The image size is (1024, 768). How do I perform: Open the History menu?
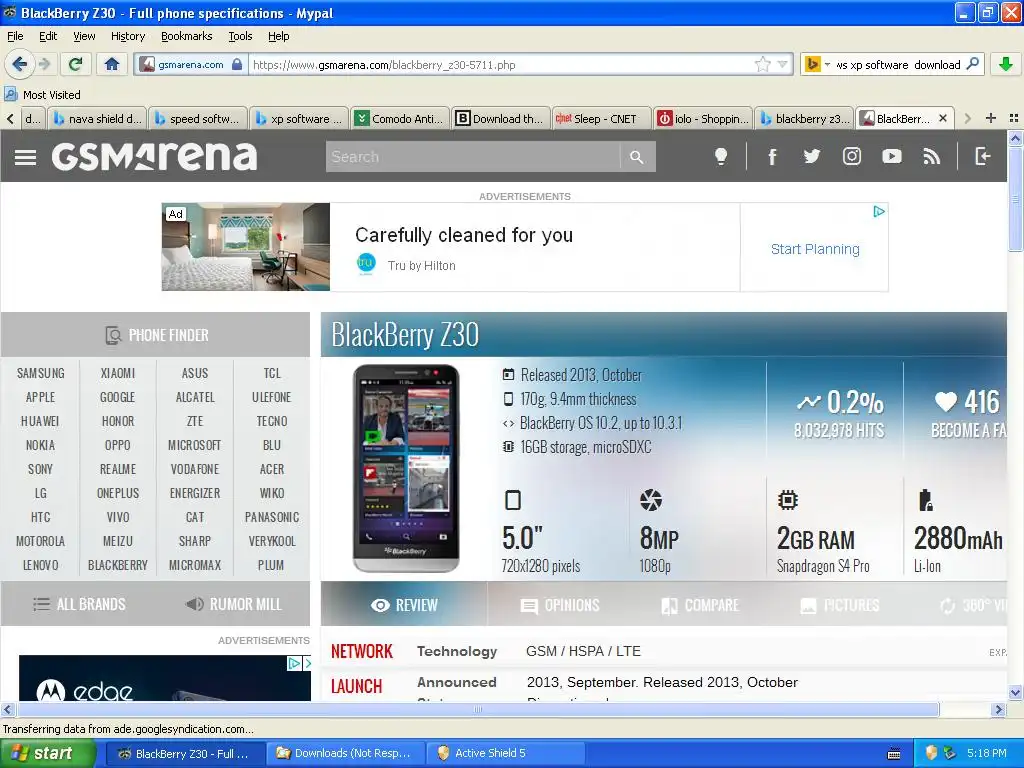coord(127,36)
